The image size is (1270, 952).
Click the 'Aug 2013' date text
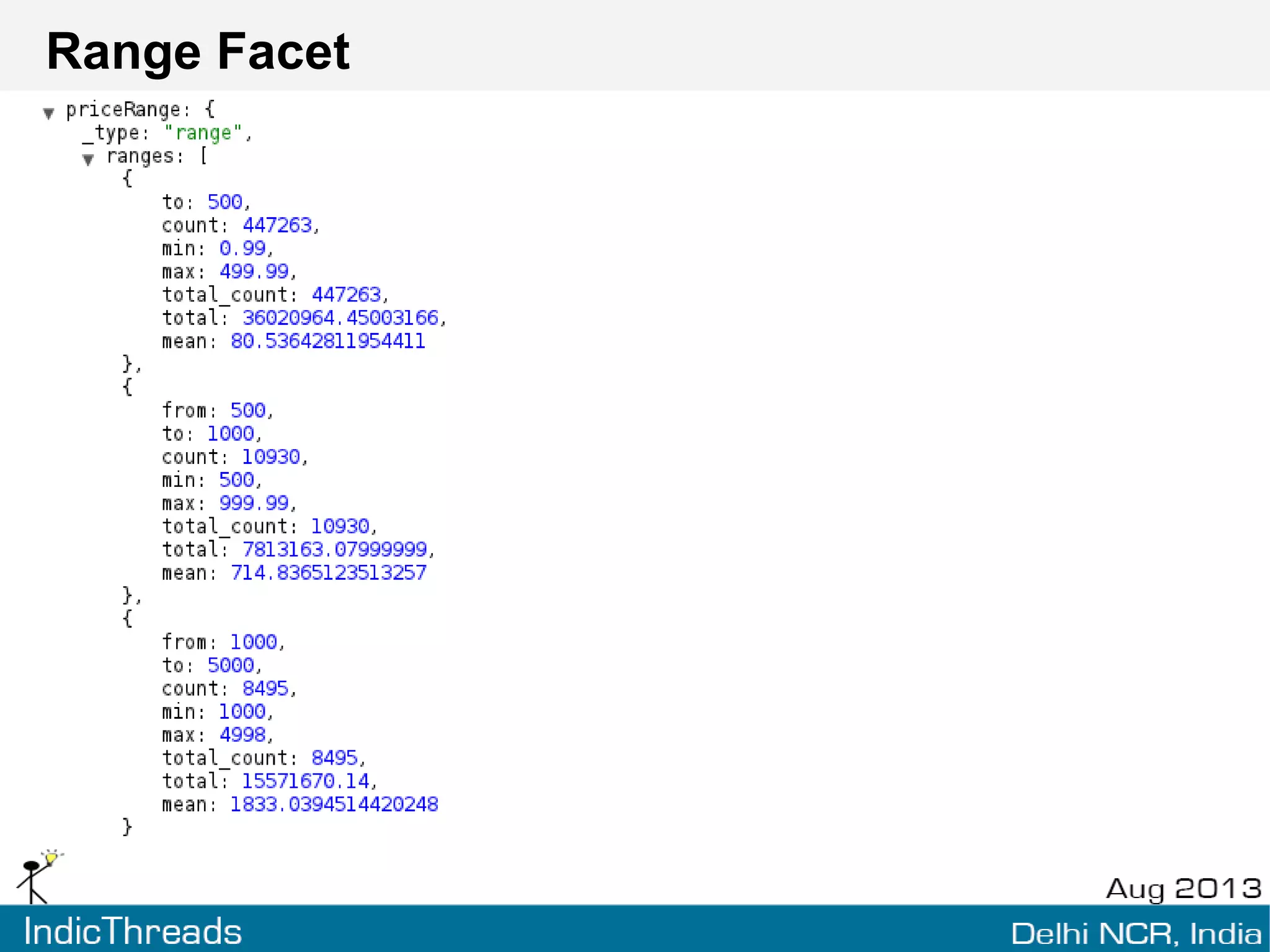point(1184,889)
